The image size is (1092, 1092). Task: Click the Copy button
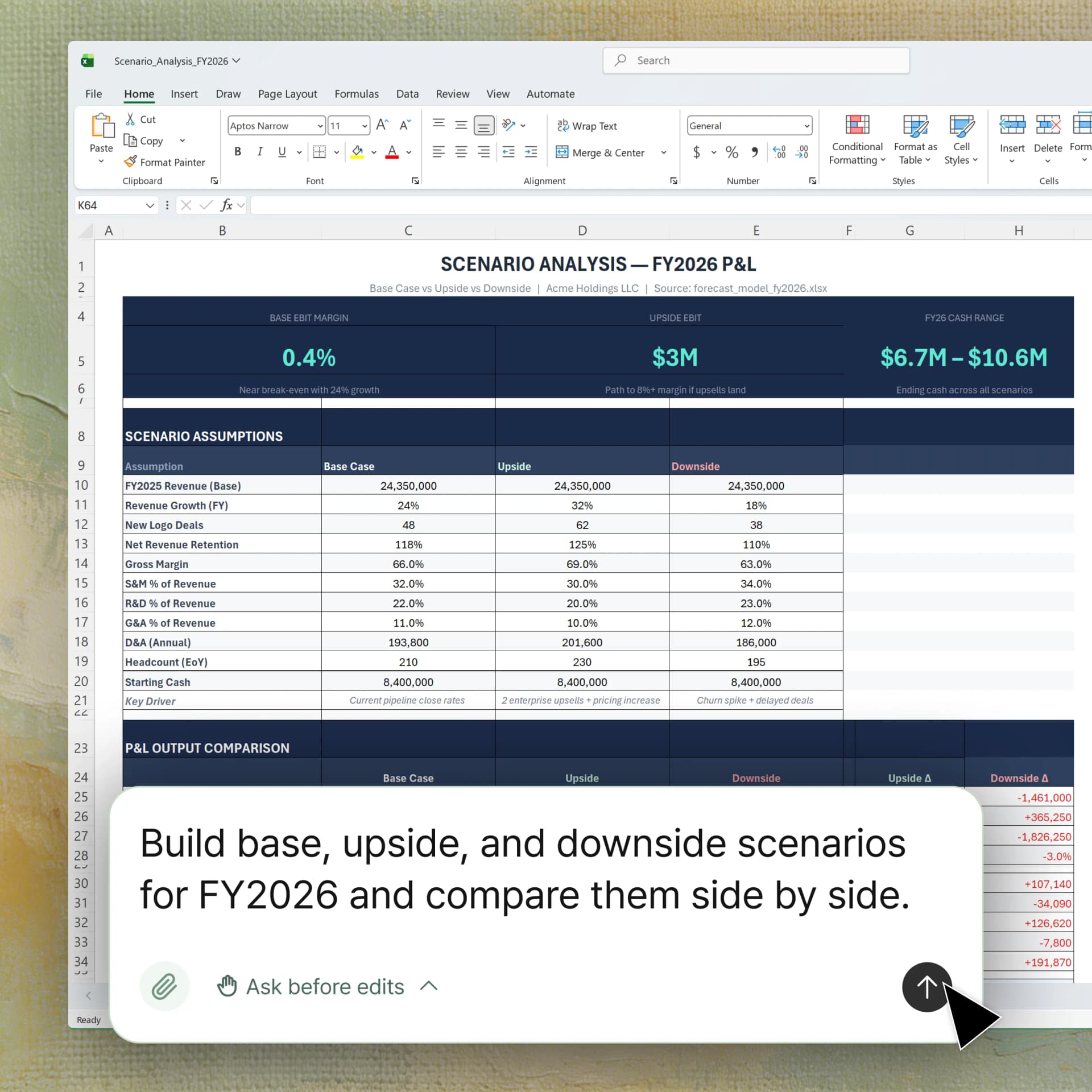(144, 141)
